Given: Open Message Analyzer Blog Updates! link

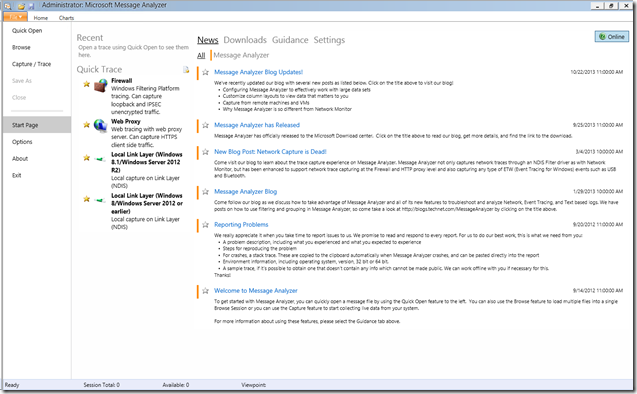Looking at the screenshot, I should (258, 72).
